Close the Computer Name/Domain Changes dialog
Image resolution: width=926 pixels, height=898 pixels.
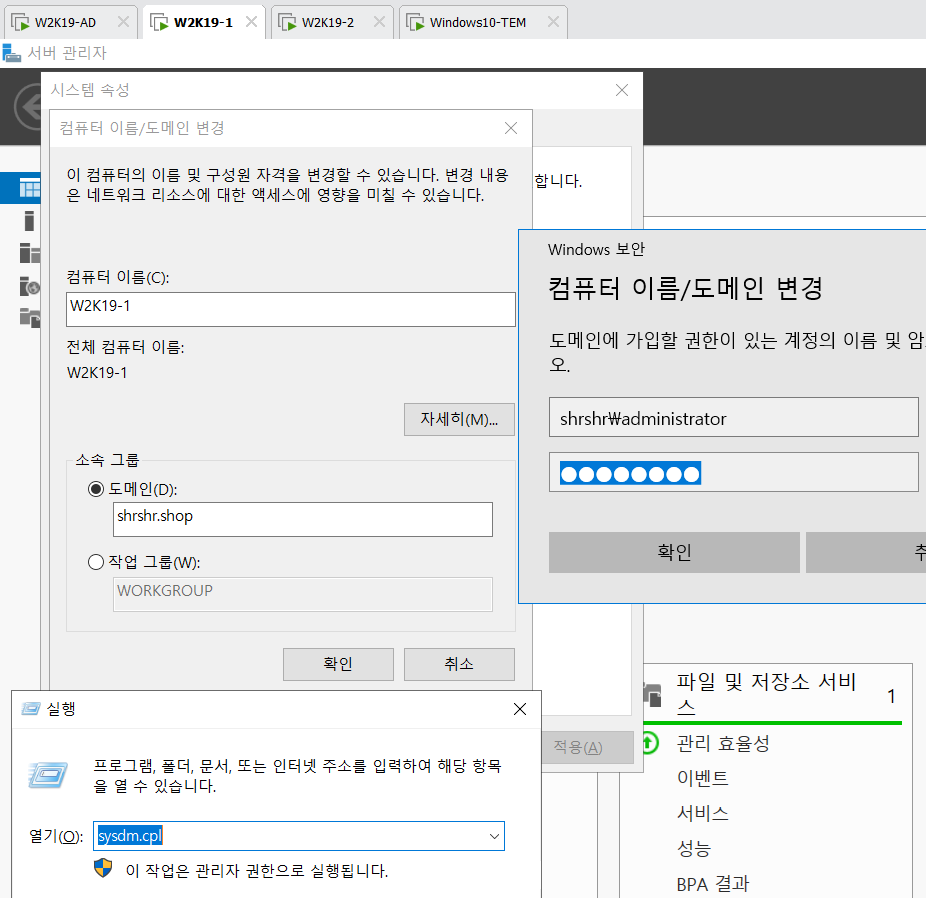coord(511,128)
